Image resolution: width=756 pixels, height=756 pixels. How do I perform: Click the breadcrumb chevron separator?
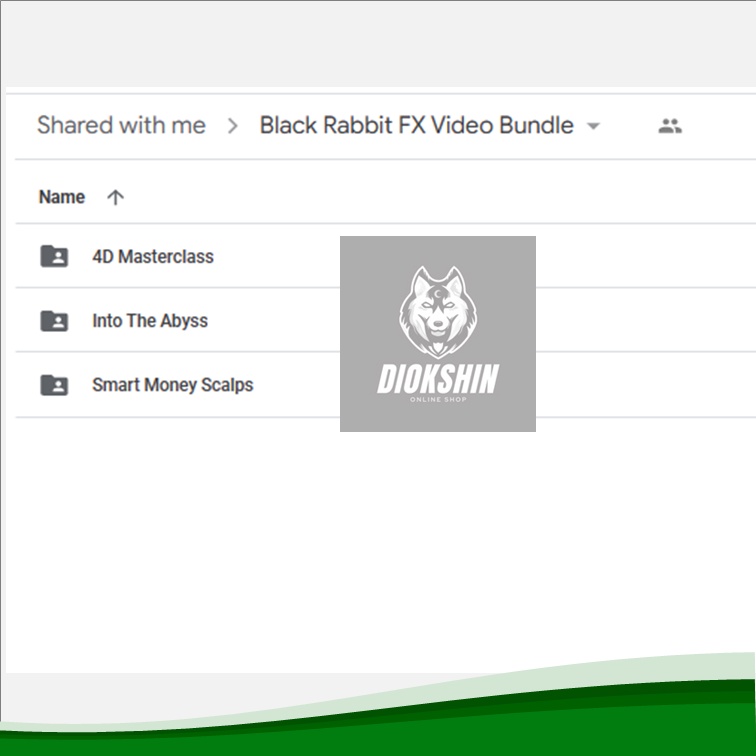233,126
